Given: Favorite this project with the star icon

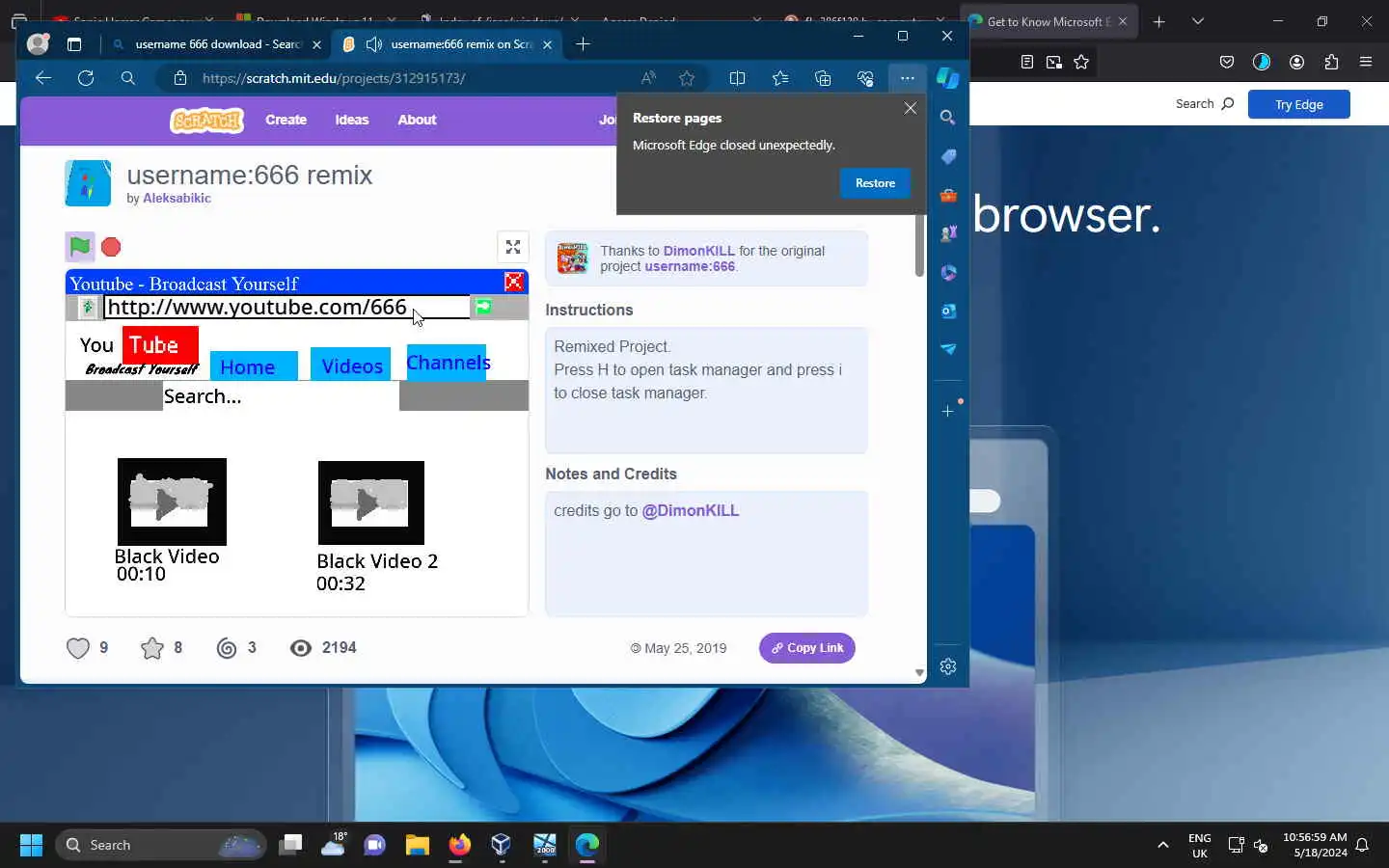Looking at the screenshot, I should [x=151, y=648].
